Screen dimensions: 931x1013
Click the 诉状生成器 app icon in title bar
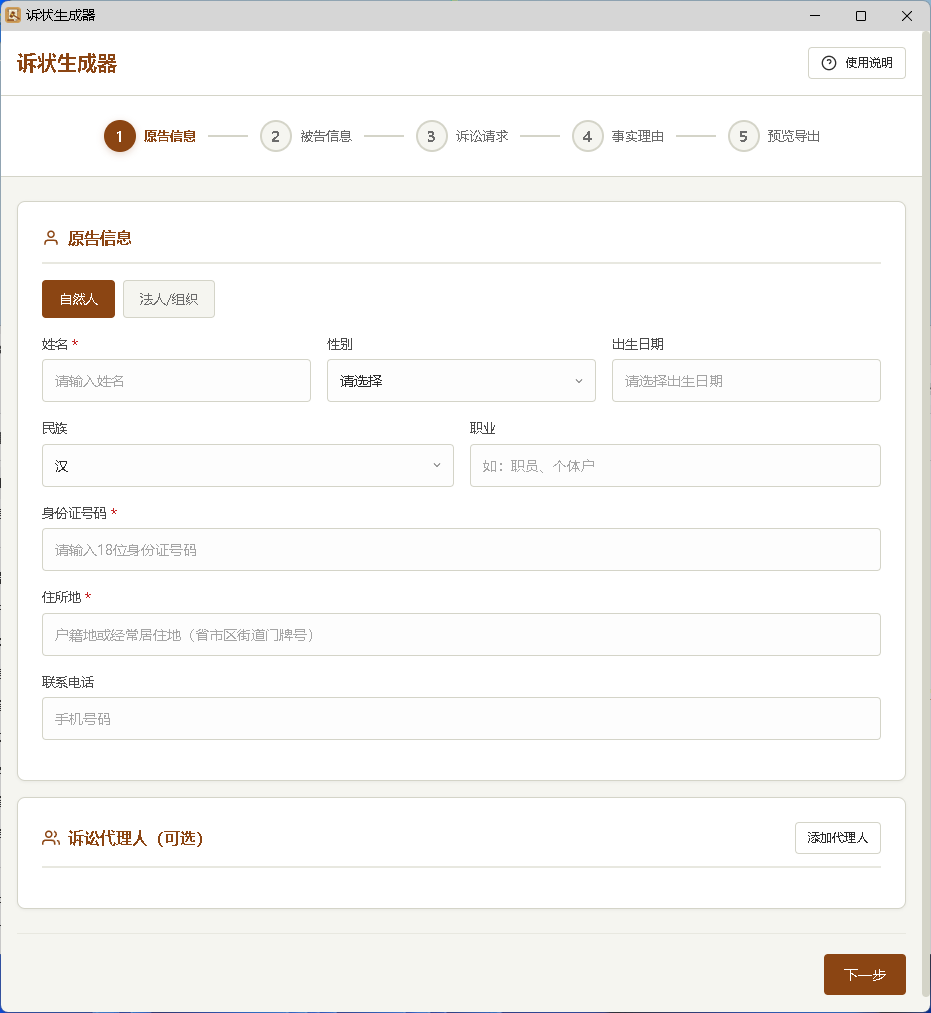13,15
